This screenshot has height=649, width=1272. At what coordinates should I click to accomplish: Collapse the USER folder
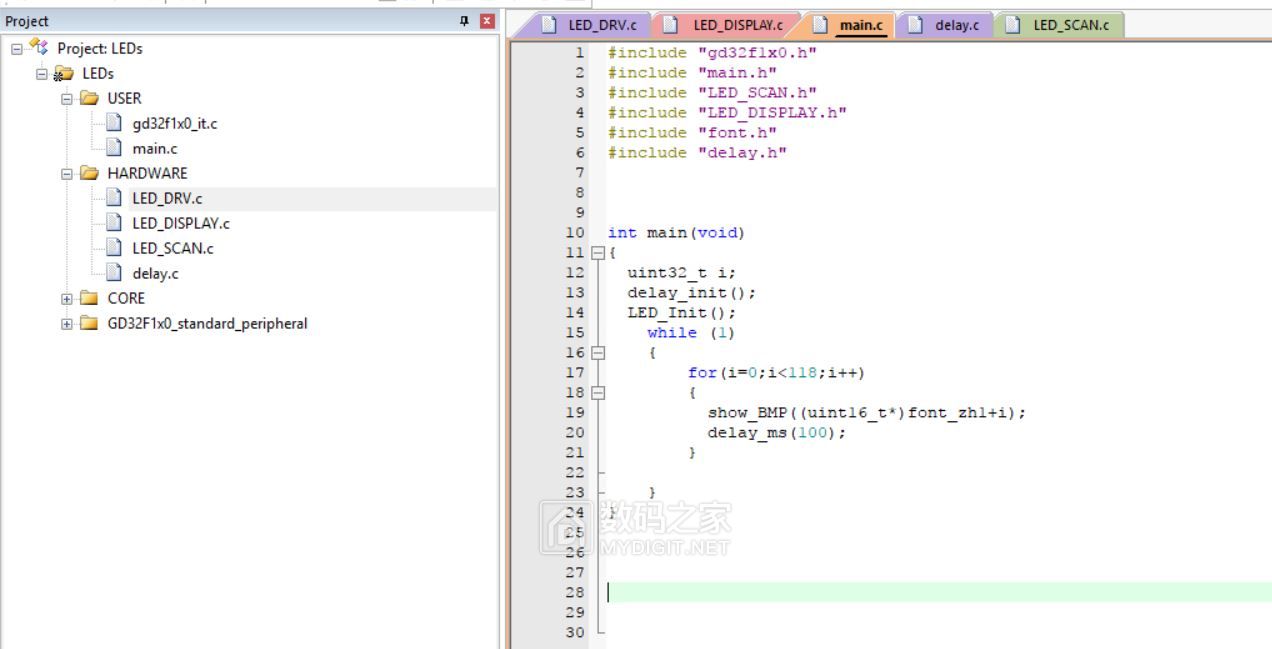click(67, 98)
